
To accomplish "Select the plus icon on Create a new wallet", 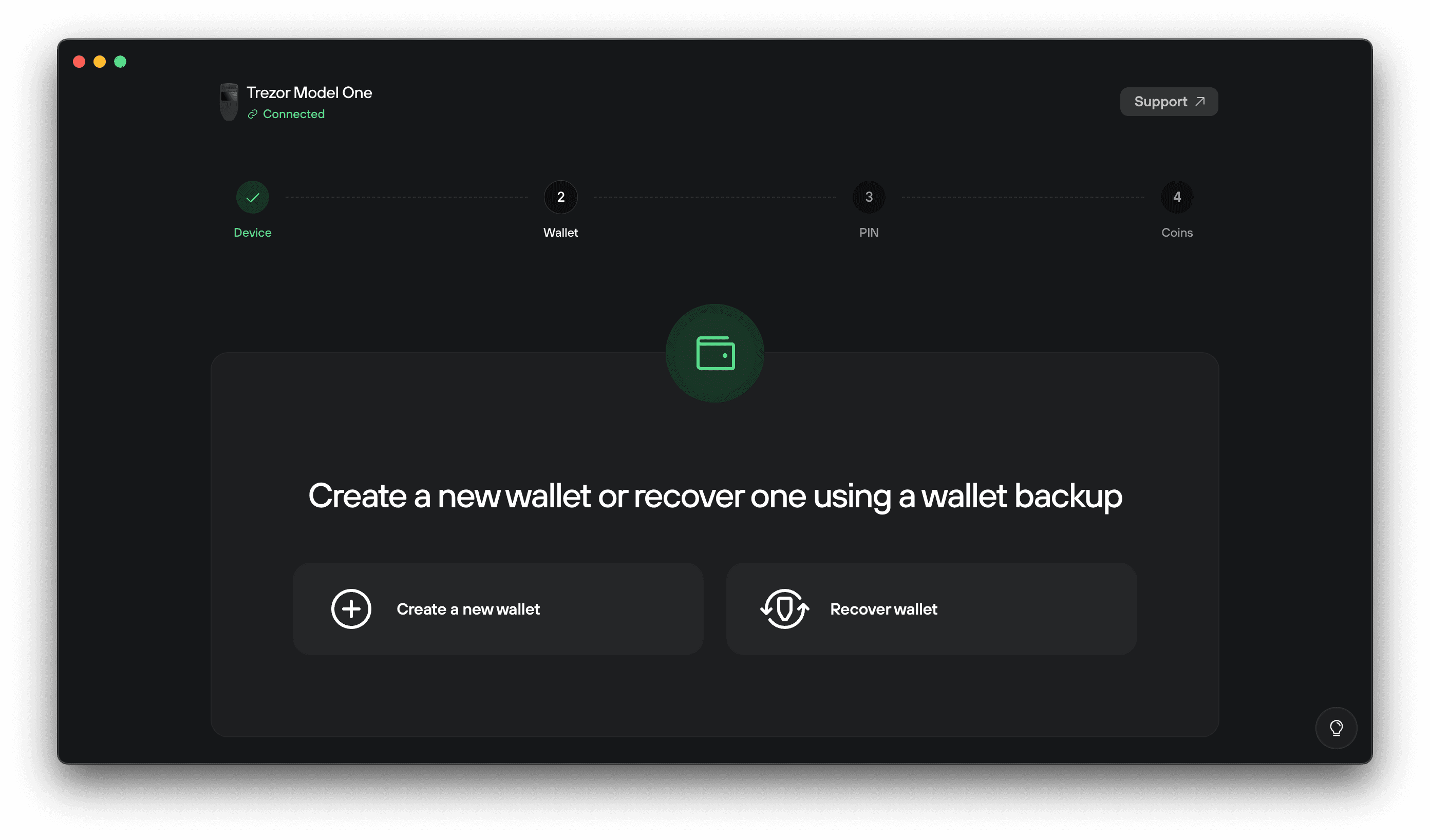I will 351,608.
